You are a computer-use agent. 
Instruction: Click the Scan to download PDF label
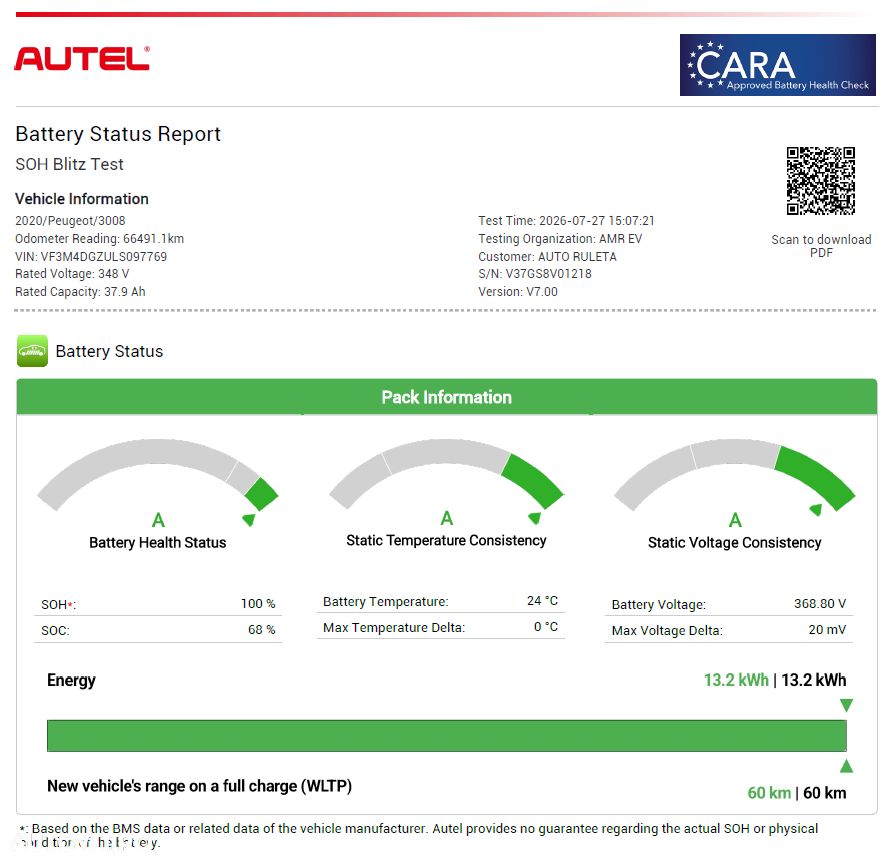(x=821, y=246)
